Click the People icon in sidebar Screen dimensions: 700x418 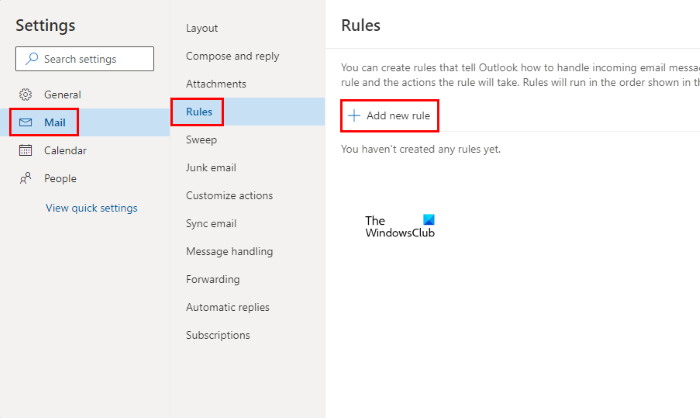(x=26, y=178)
